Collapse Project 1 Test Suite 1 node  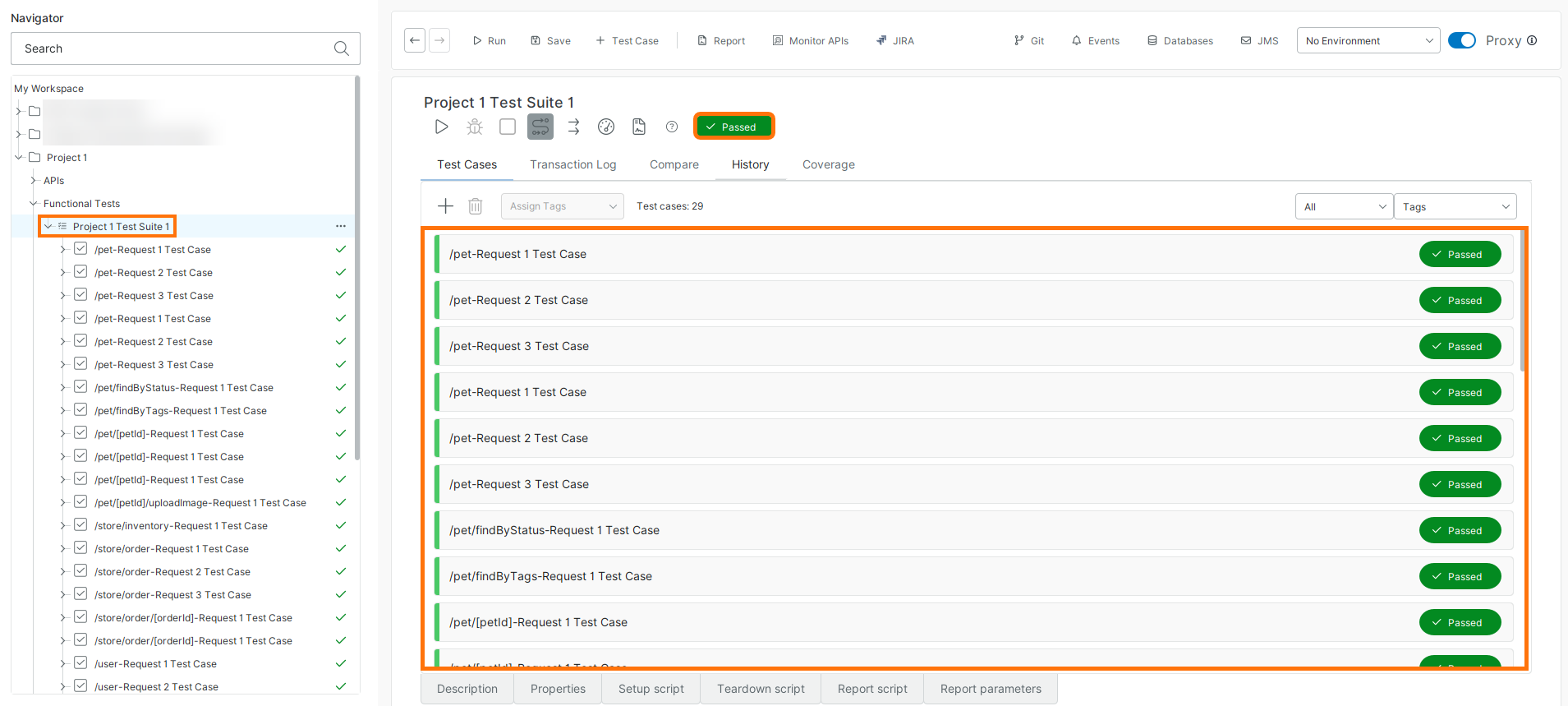click(x=48, y=226)
